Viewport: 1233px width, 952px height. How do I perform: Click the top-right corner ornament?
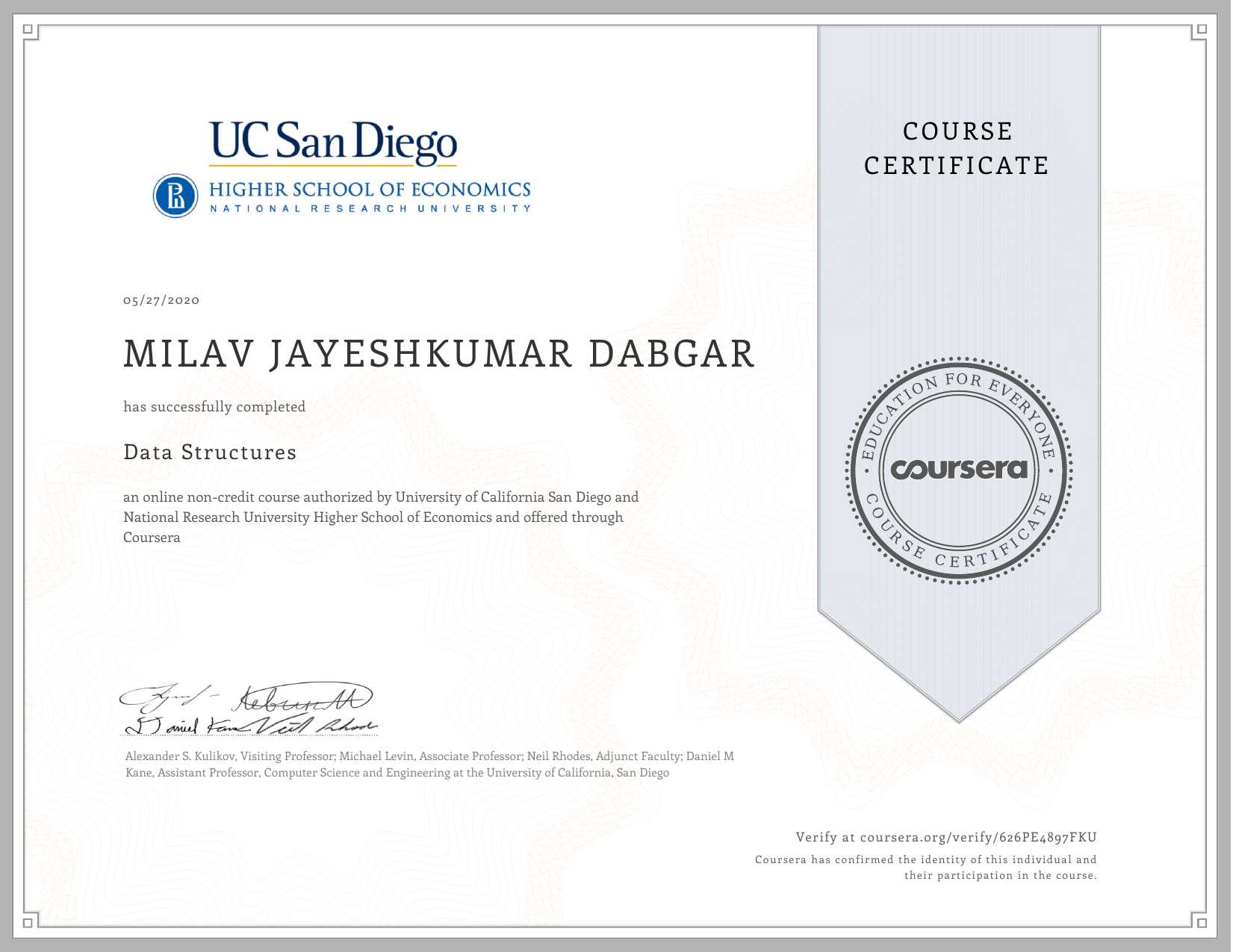point(1200,31)
